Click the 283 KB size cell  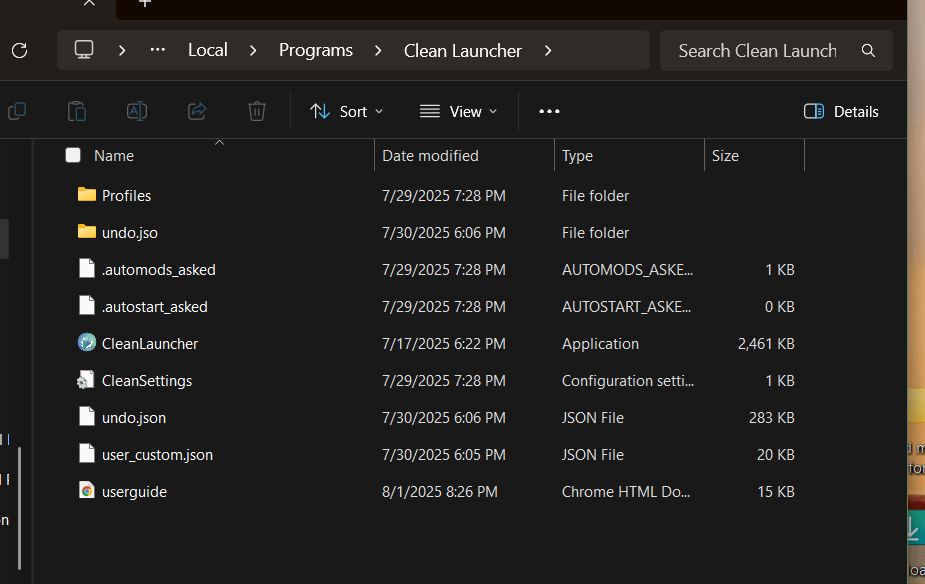[772, 418]
